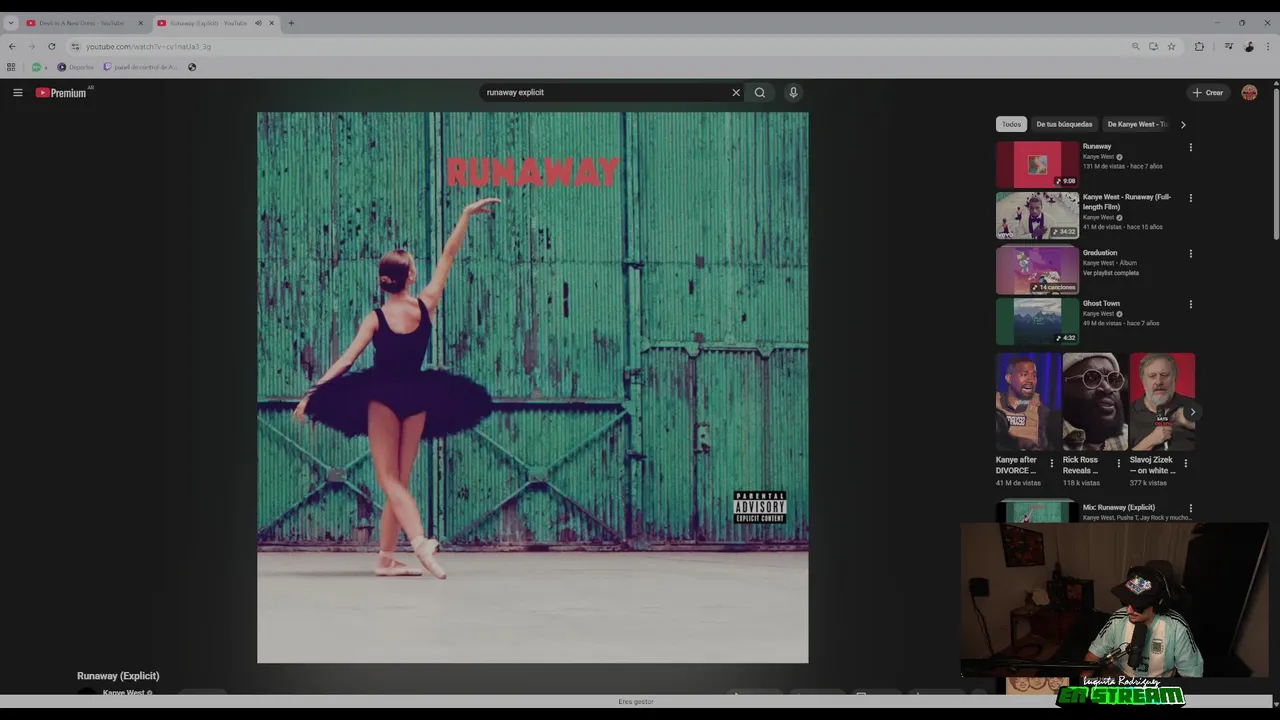The height and width of the screenshot is (720, 1280).
Task: Open the YouTube hamburger guide menu
Action: [17, 92]
